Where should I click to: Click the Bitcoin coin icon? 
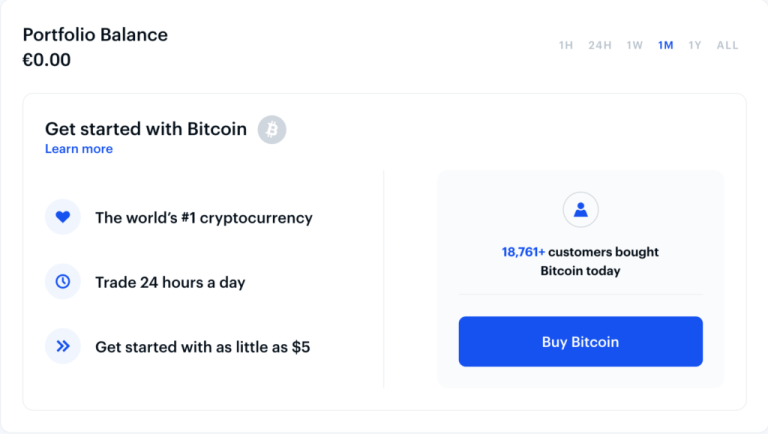pyautogui.click(x=272, y=130)
